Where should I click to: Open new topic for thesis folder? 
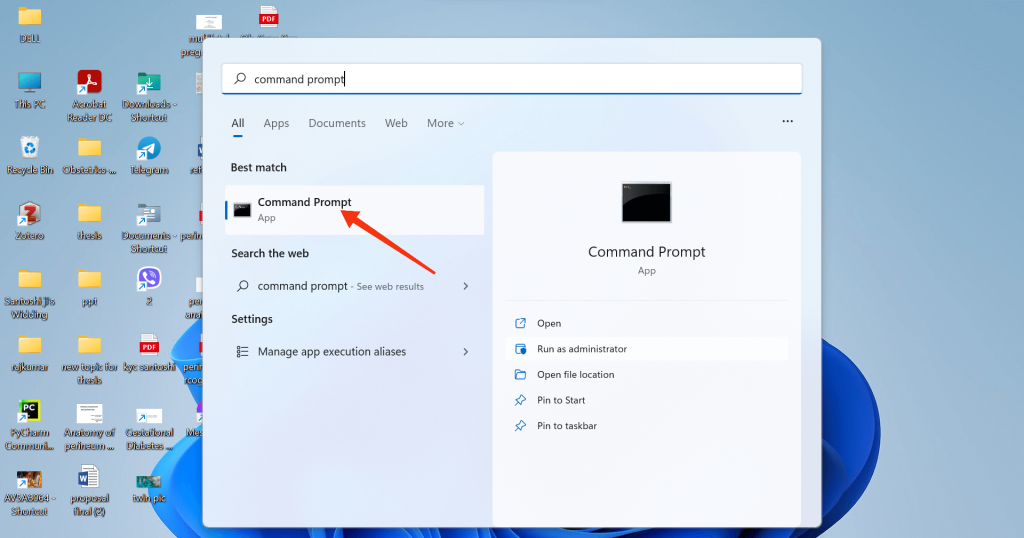[89, 360]
